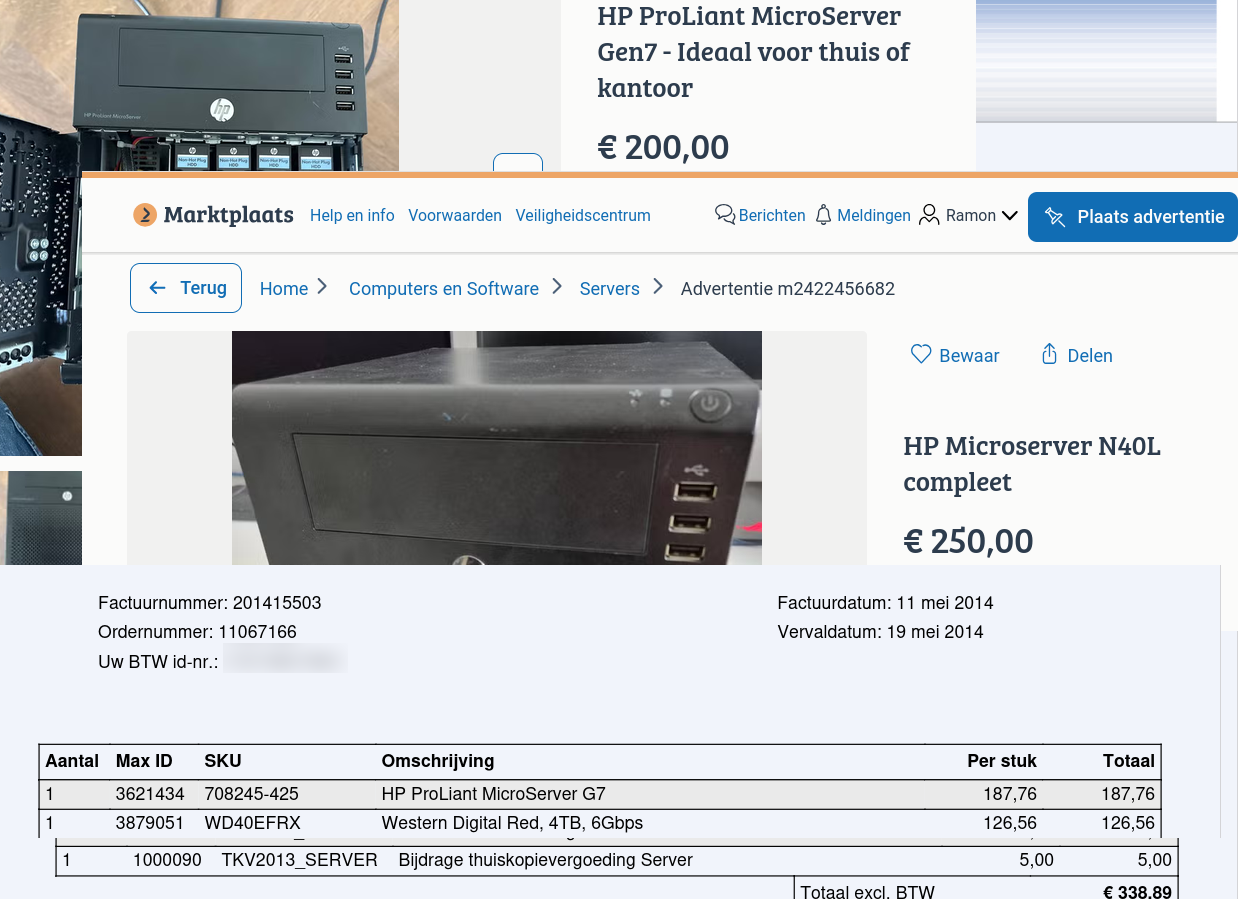This screenshot has height=899, width=1238.
Task: Select Max ID 1000090 cell
Action: 167,860
